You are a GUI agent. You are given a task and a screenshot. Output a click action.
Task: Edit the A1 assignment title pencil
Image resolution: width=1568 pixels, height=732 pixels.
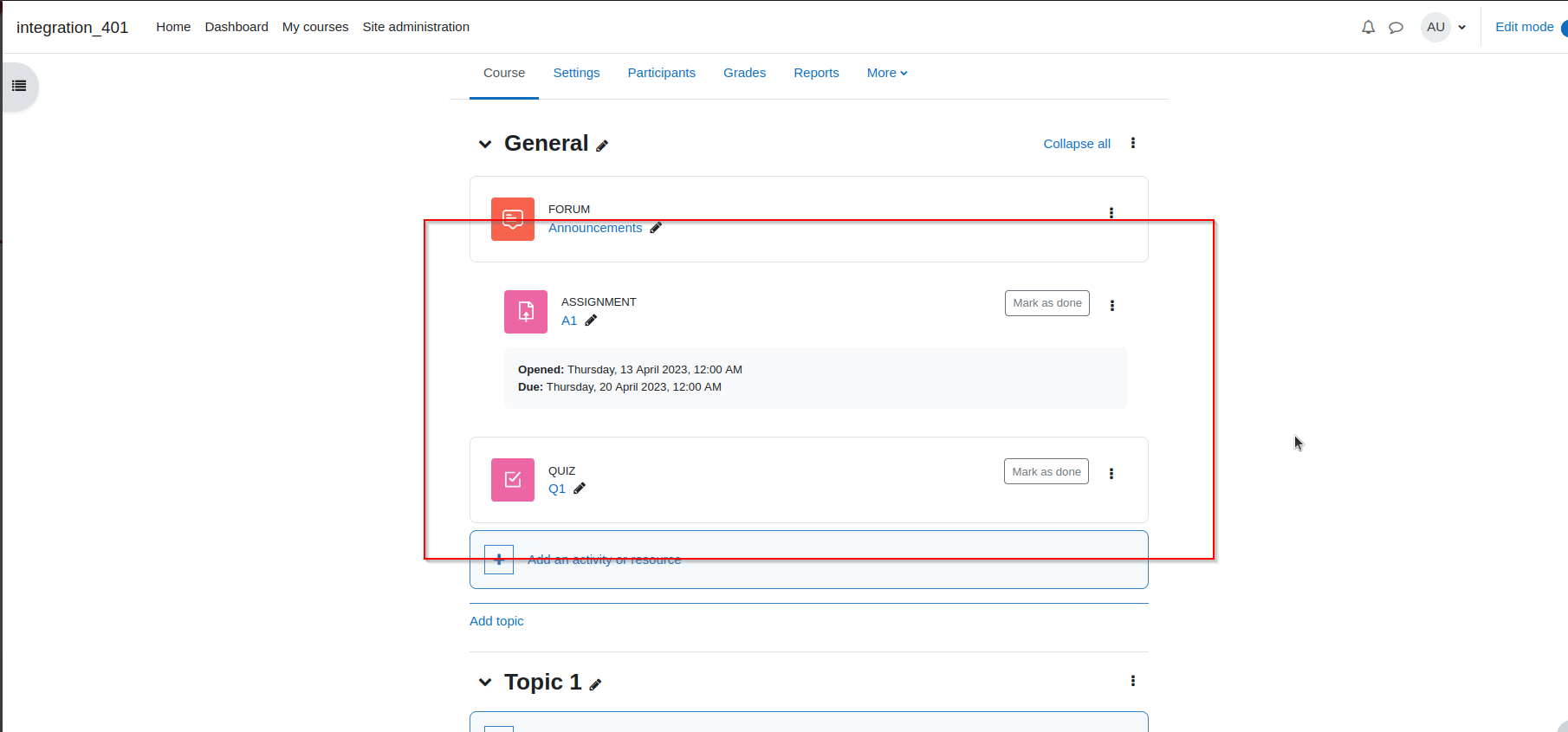tap(591, 321)
